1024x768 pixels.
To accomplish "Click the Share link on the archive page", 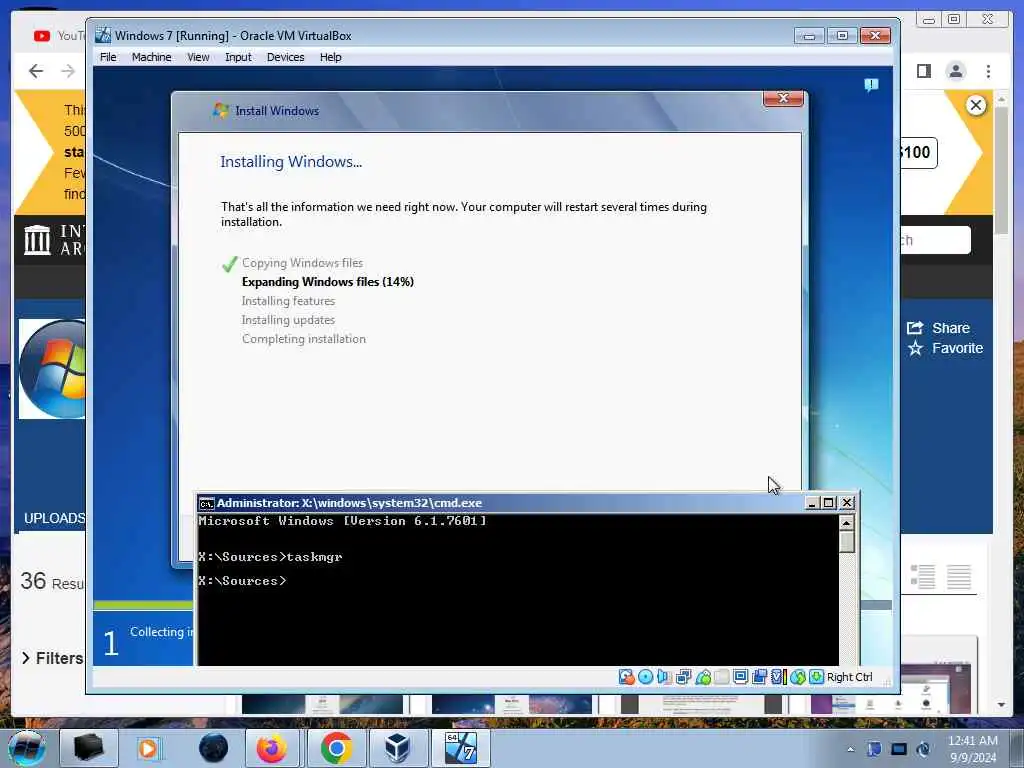I will [x=938, y=328].
